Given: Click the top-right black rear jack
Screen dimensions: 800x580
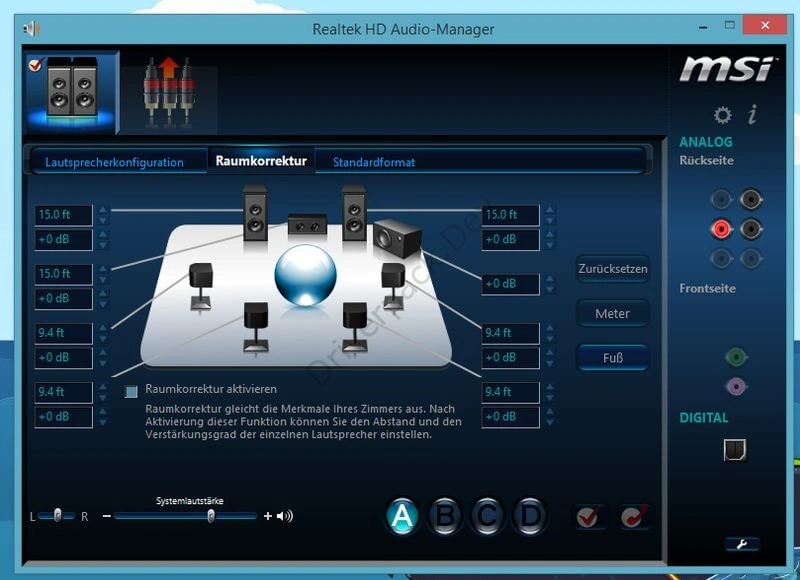Looking at the screenshot, I should pos(751,199).
